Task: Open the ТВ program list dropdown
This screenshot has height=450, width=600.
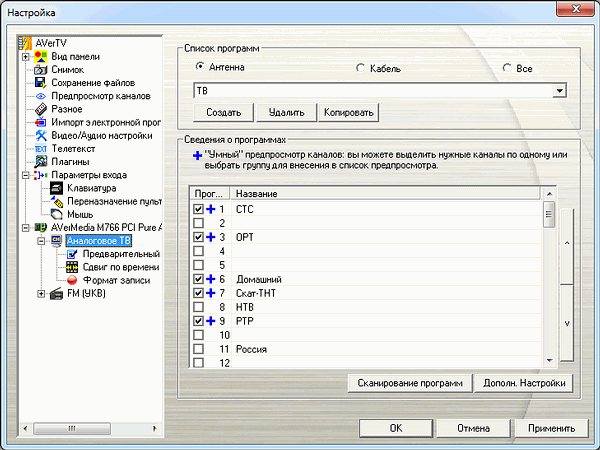Action: 558,91
